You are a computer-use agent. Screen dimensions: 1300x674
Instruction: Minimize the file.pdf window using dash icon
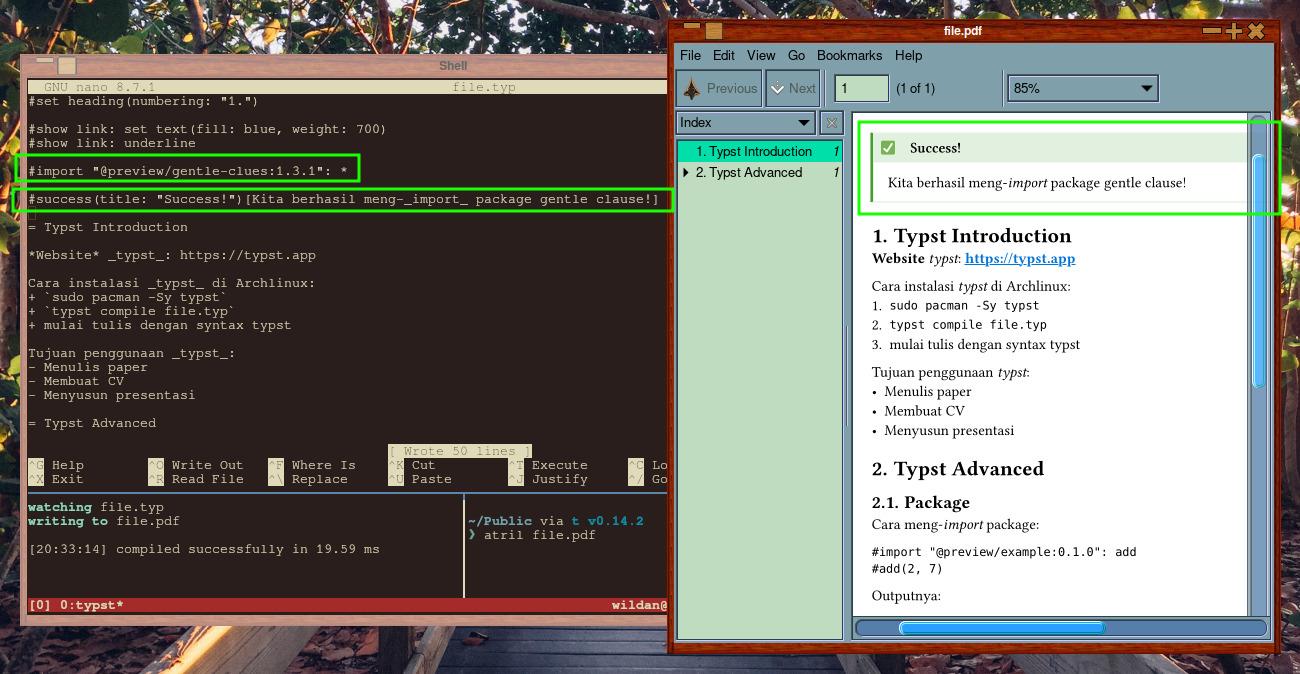(1212, 32)
